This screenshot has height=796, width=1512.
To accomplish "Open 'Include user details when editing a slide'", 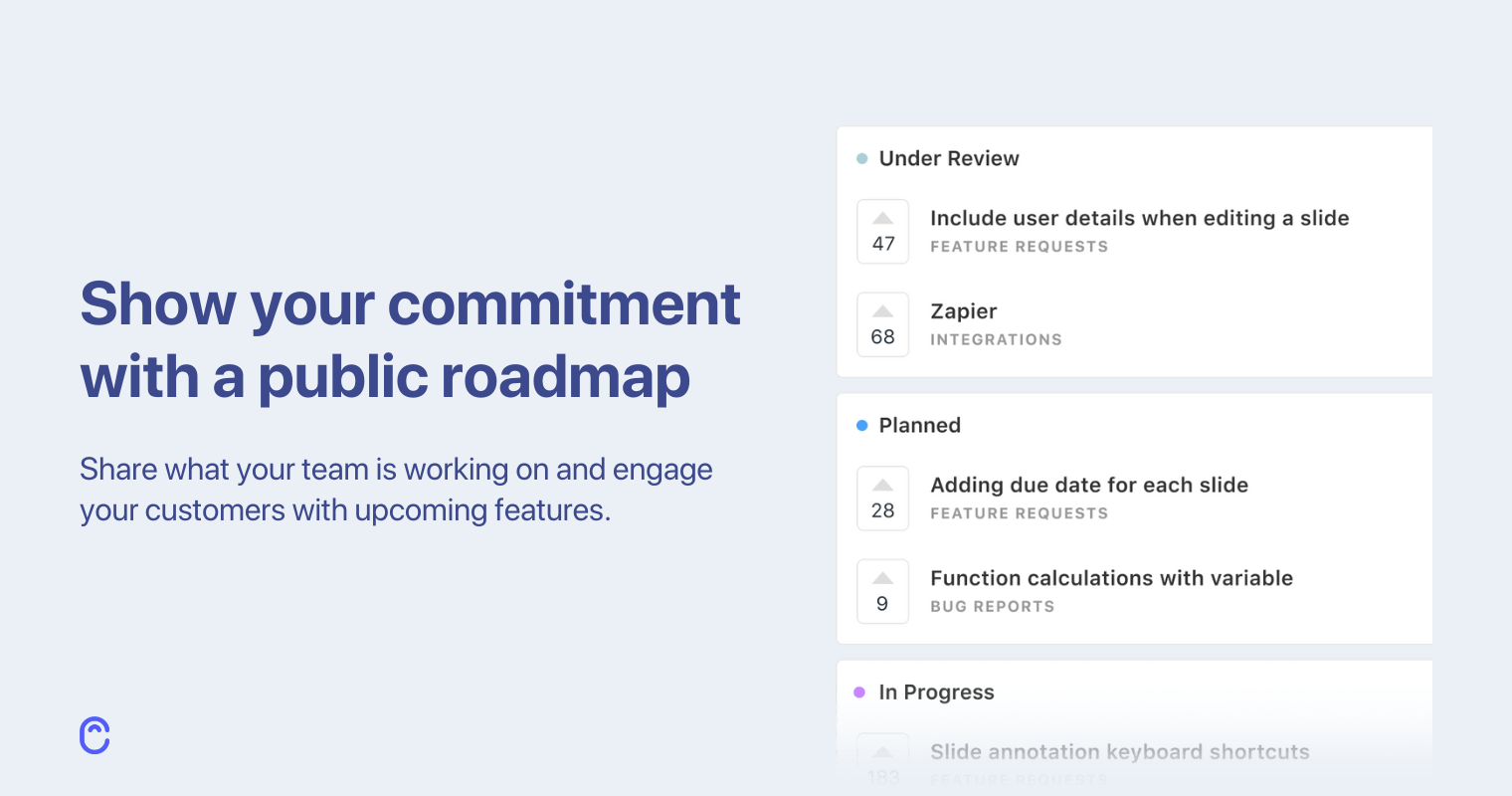I will click(x=1139, y=219).
